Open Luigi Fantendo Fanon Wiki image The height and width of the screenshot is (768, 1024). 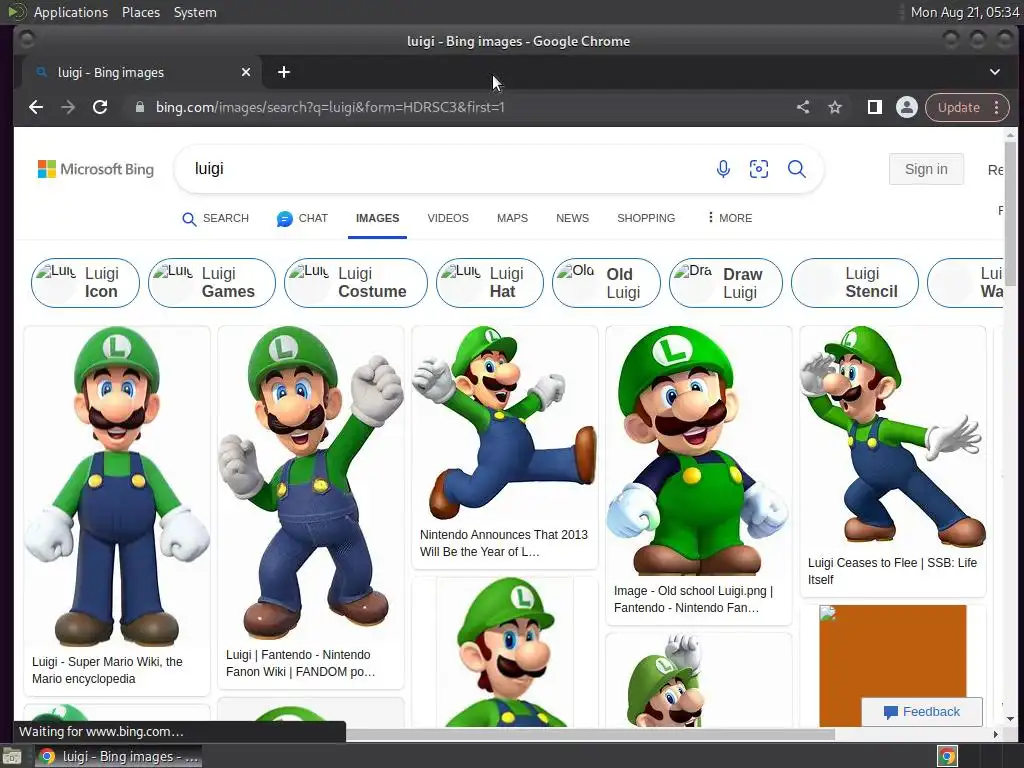[x=311, y=483]
